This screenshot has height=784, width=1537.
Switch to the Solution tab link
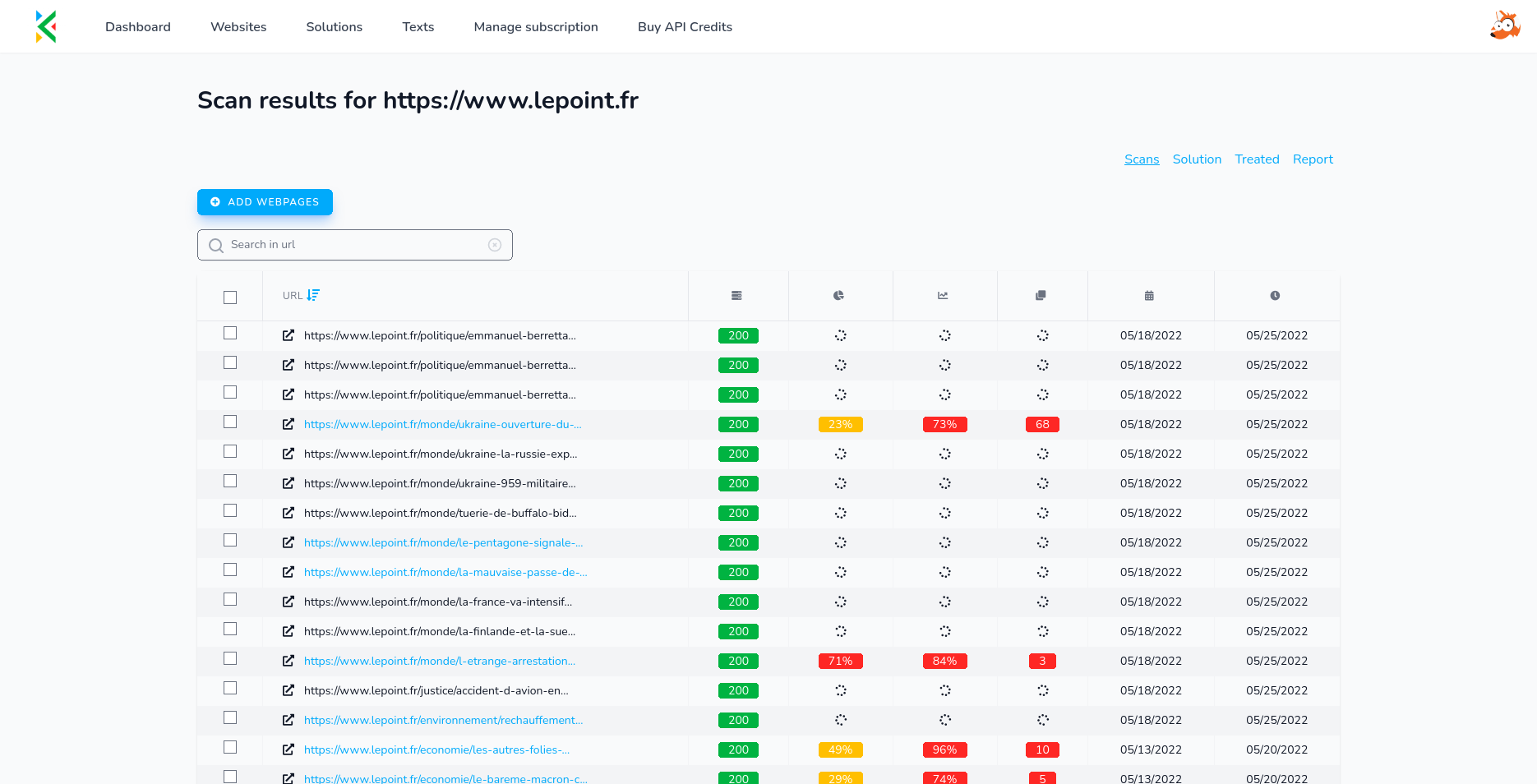point(1197,159)
